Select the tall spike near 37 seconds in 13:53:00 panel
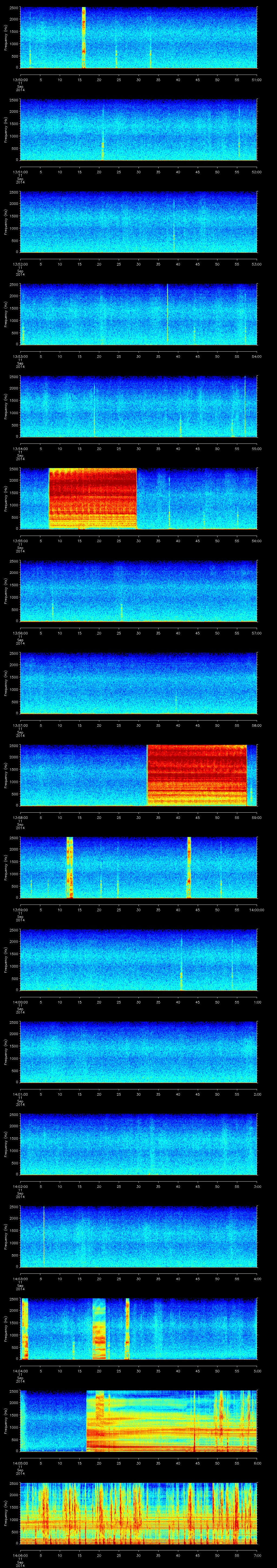 [x=167, y=313]
